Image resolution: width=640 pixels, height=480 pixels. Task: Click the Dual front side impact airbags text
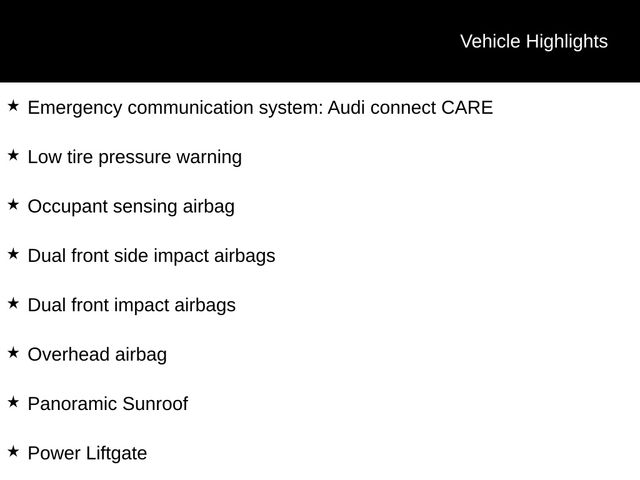[x=151, y=256]
